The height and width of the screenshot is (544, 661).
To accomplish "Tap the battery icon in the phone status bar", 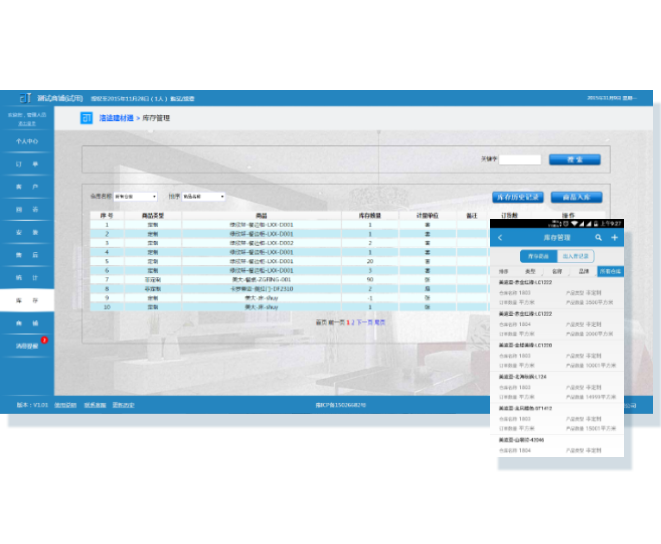I will pos(596,224).
